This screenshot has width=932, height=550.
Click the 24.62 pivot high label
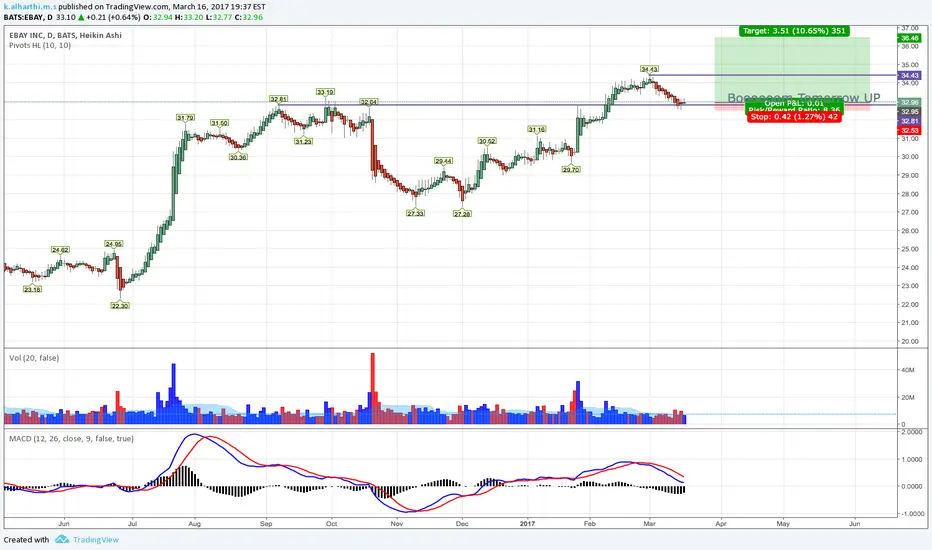pos(60,250)
